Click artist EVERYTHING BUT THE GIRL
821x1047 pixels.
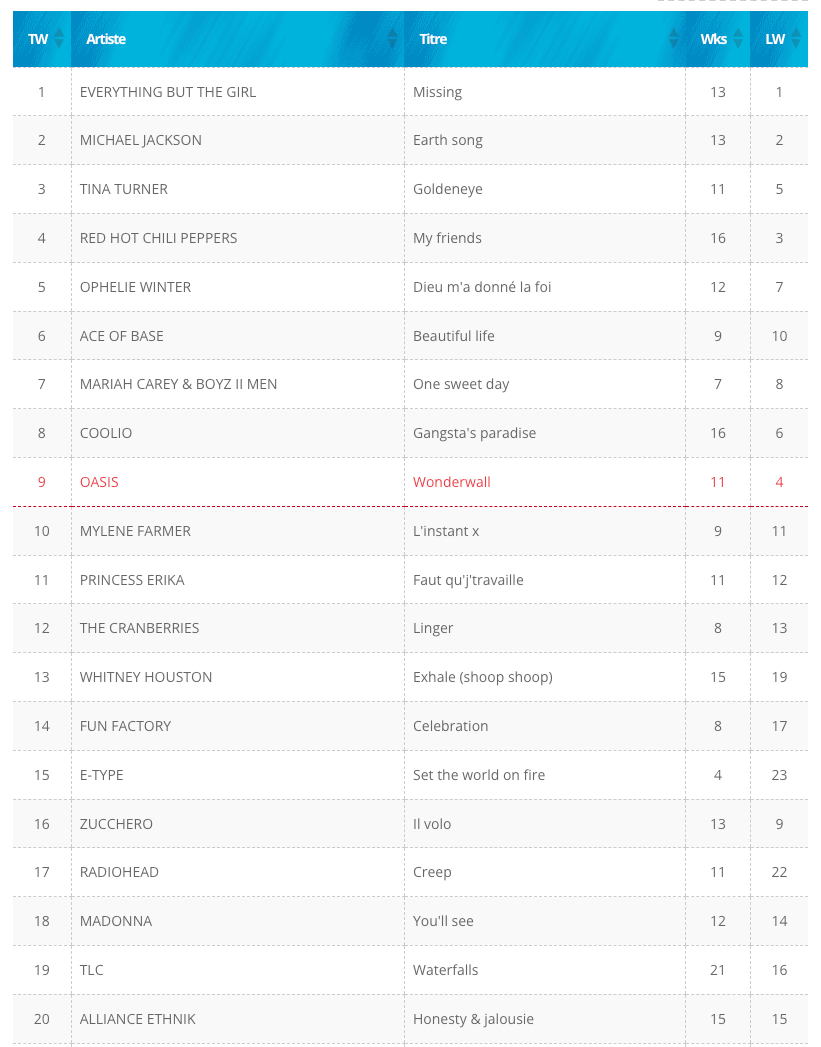pyautogui.click(x=168, y=92)
